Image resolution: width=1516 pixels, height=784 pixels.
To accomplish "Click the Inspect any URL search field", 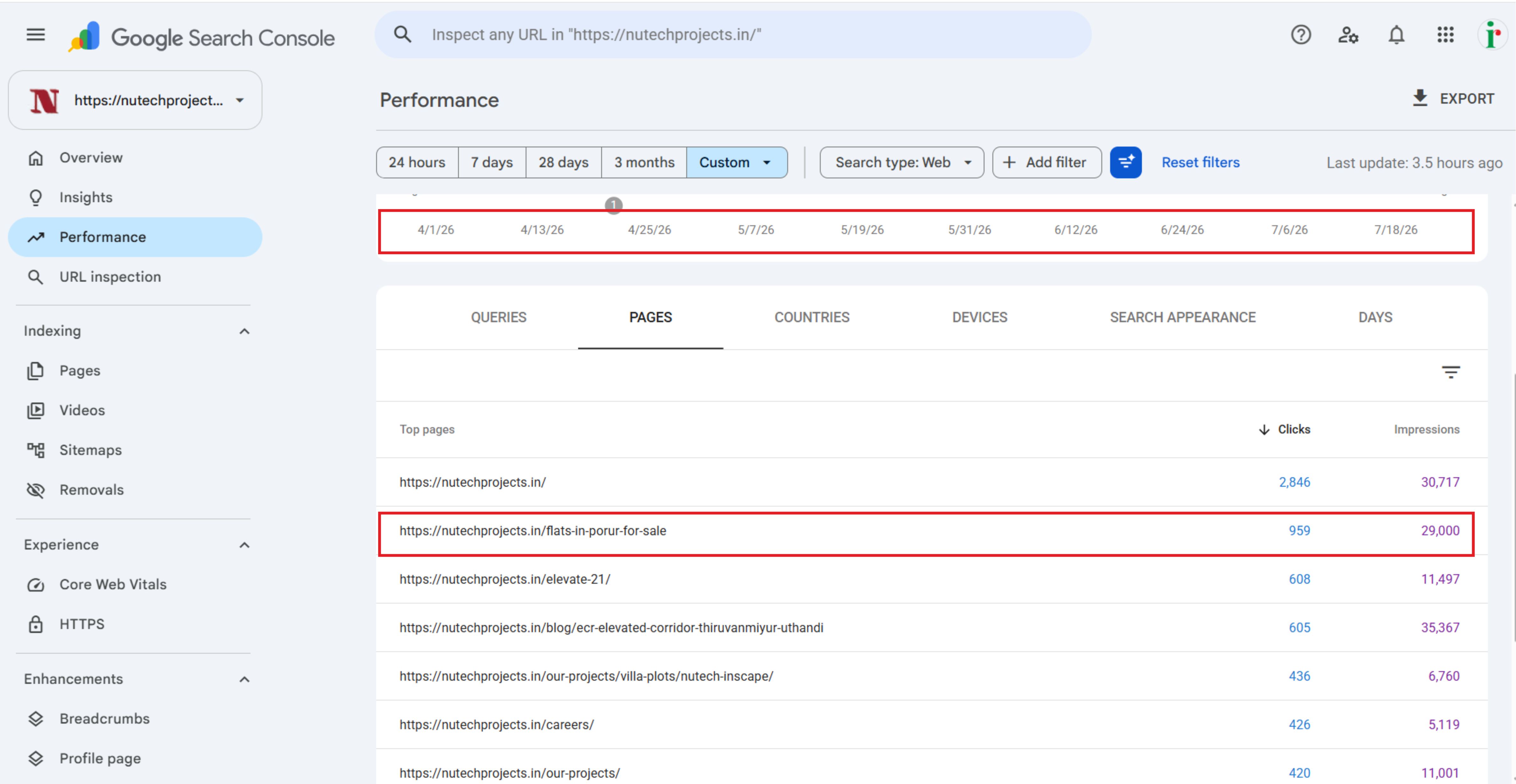I will (x=733, y=34).
